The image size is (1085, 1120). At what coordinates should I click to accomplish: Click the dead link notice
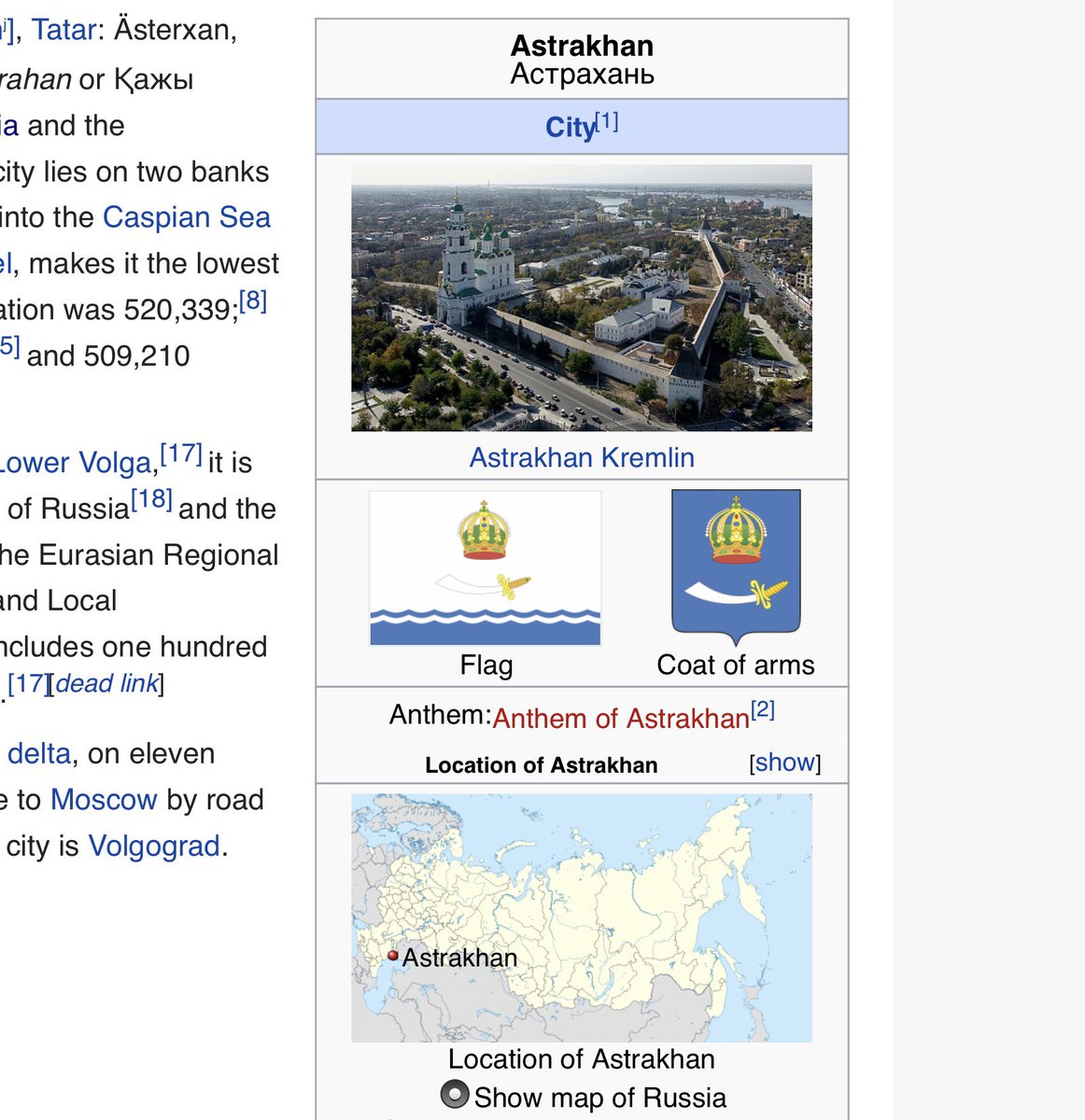pos(107,683)
